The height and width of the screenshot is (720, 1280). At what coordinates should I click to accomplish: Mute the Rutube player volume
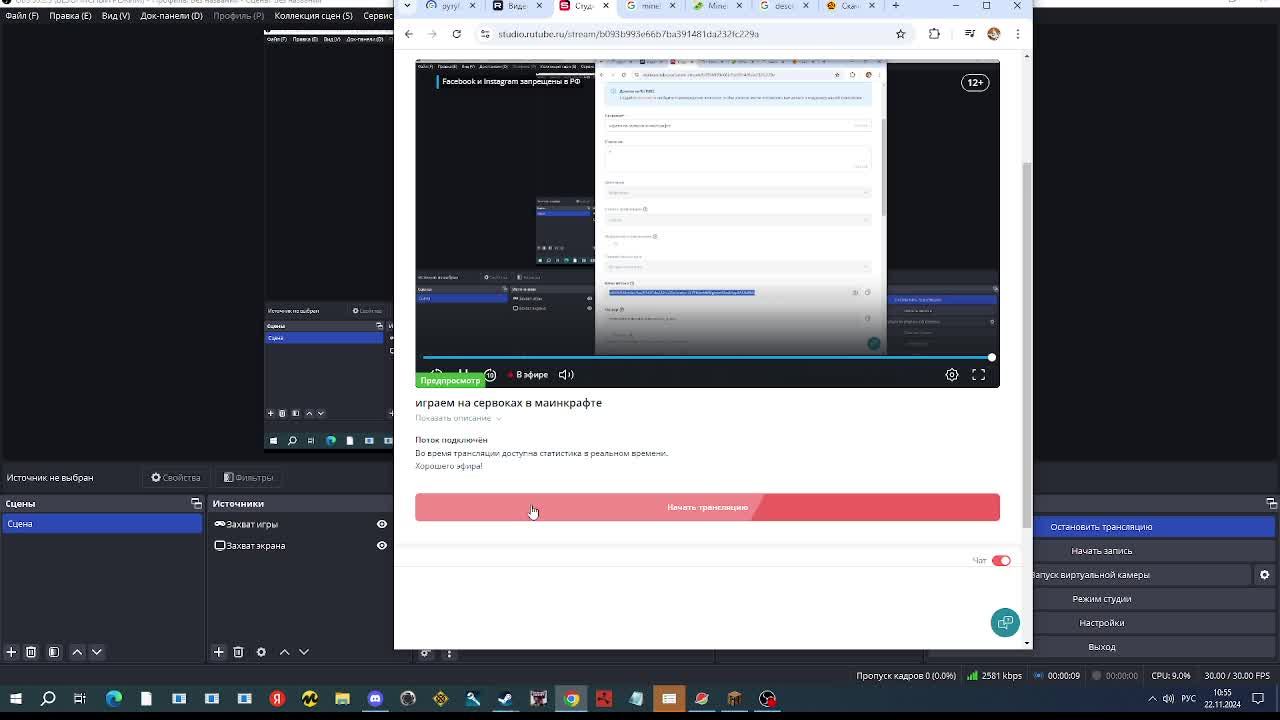(566, 375)
